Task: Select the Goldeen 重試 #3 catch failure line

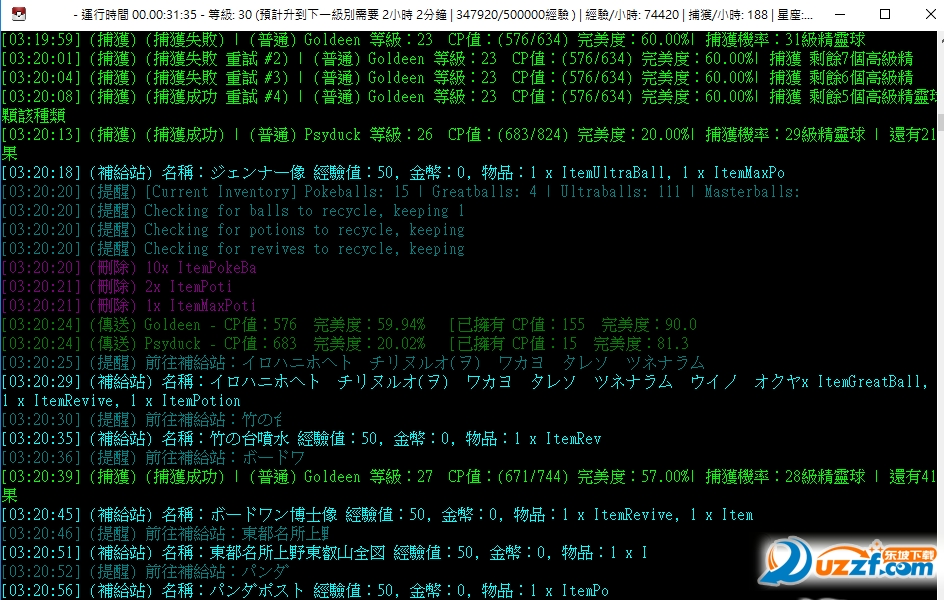Action: (457, 78)
